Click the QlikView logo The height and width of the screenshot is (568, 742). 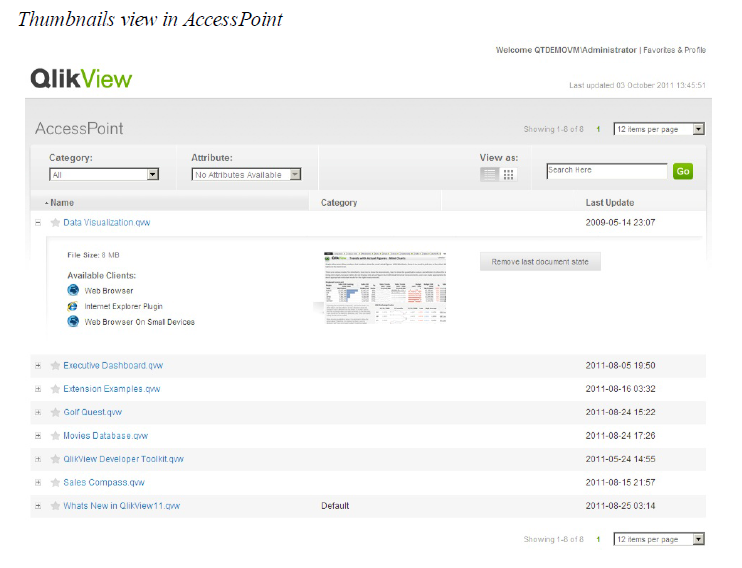click(81, 79)
